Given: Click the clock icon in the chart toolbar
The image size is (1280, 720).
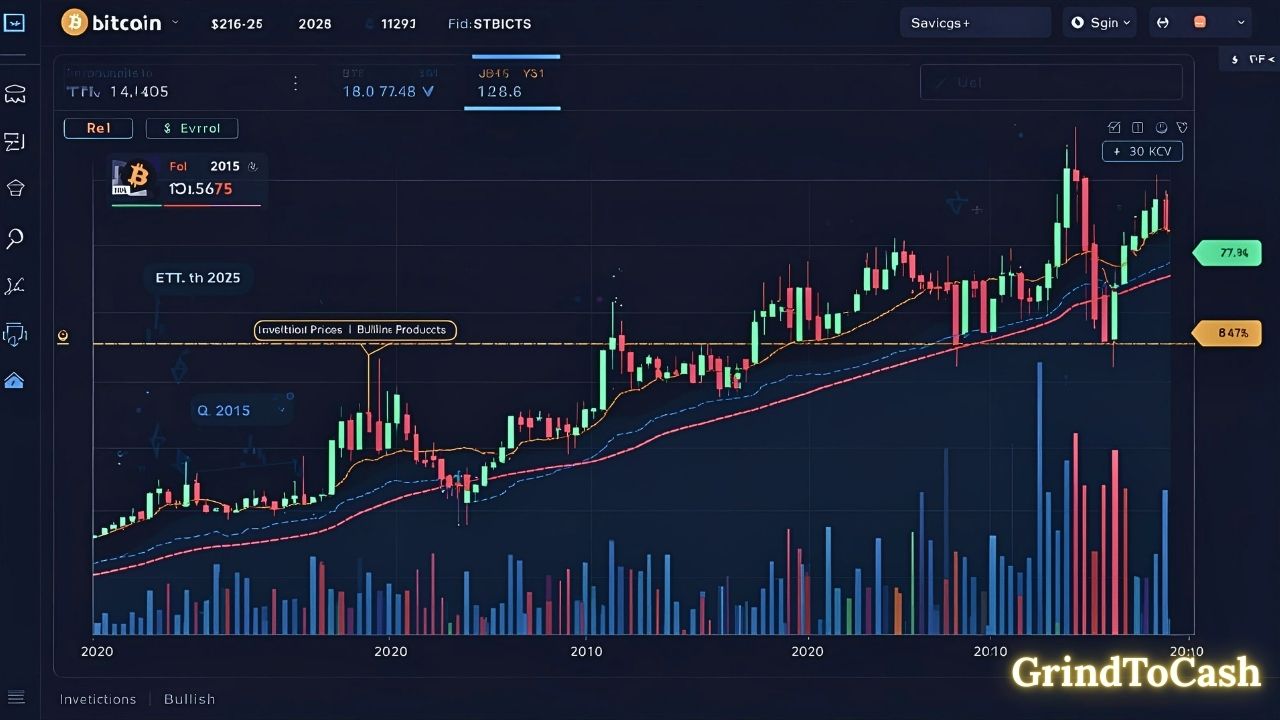Looking at the screenshot, I should pos(1160,128).
